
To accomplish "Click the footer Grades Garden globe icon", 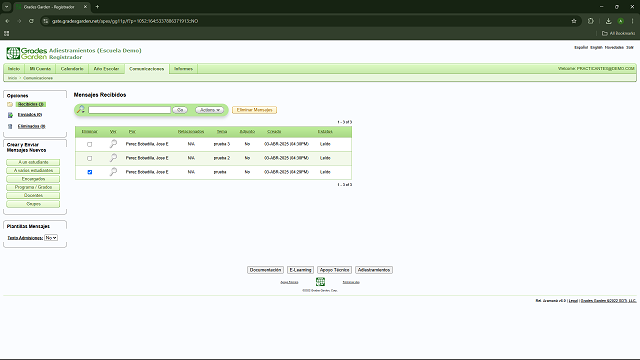I will [x=320, y=282].
